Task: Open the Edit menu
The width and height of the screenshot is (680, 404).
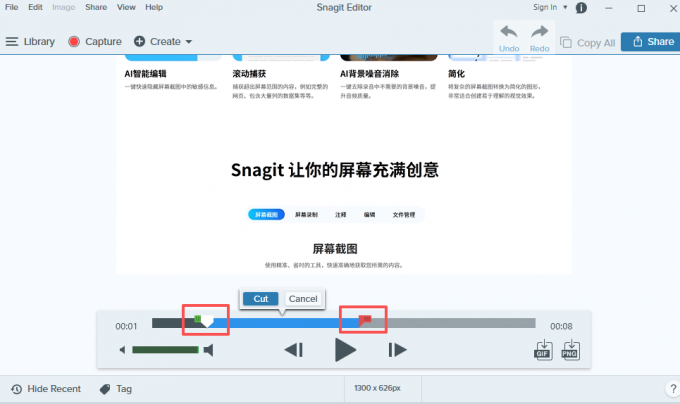Action: (x=35, y=7)
